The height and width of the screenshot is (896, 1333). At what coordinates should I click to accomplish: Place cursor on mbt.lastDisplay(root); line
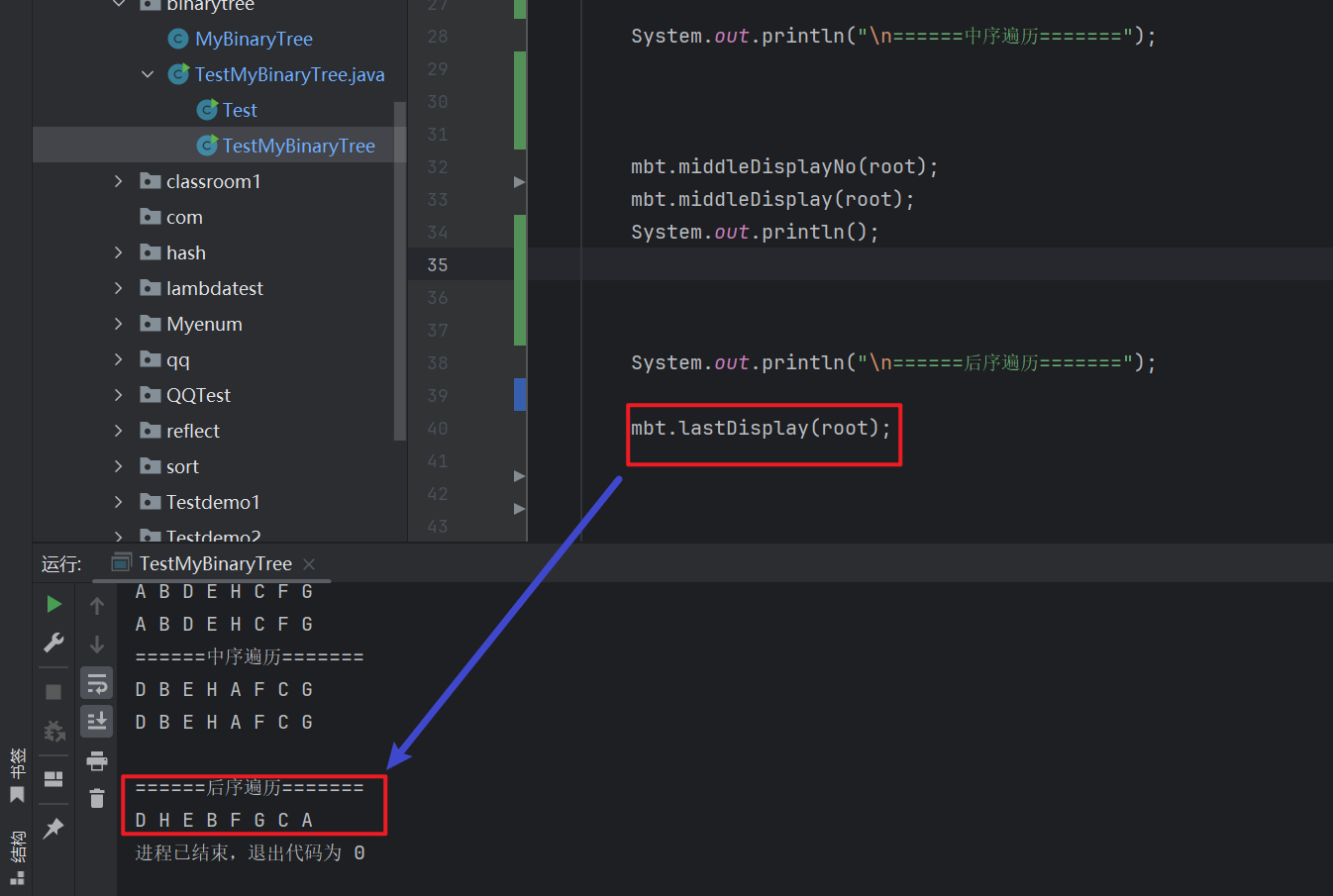(x=761, y=428)
